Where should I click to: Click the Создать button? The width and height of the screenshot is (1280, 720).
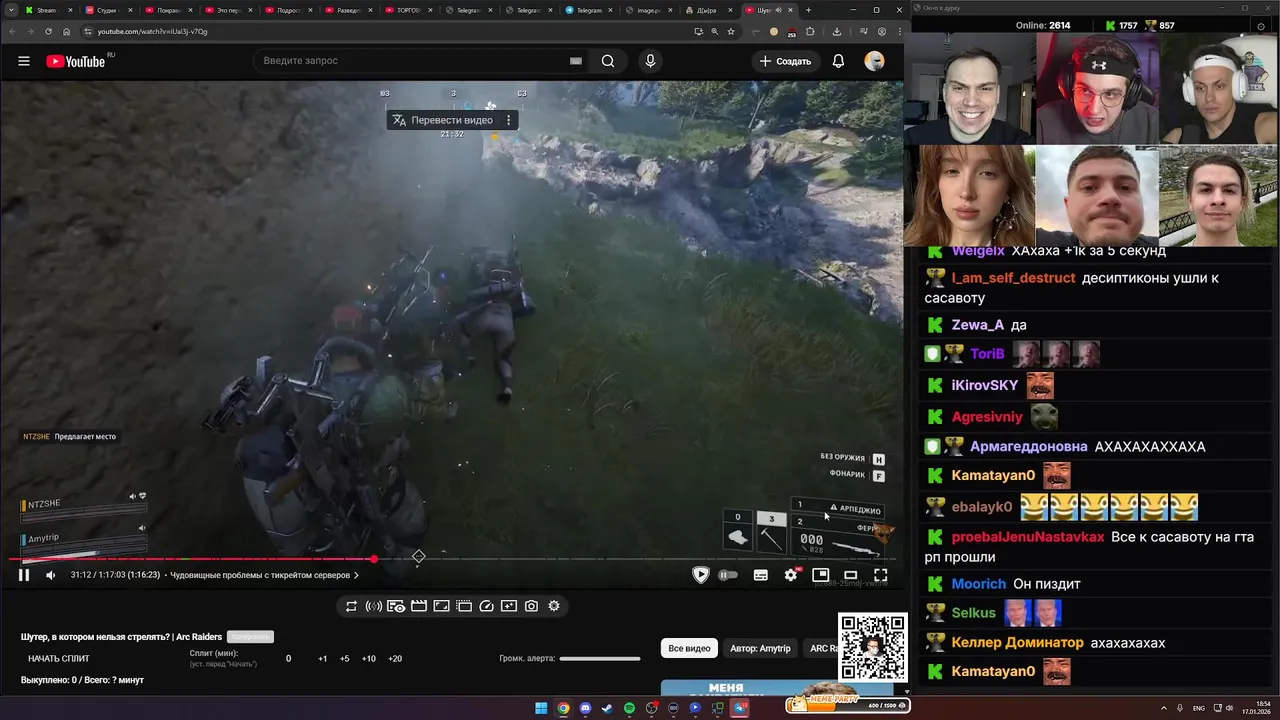point(785,61)
